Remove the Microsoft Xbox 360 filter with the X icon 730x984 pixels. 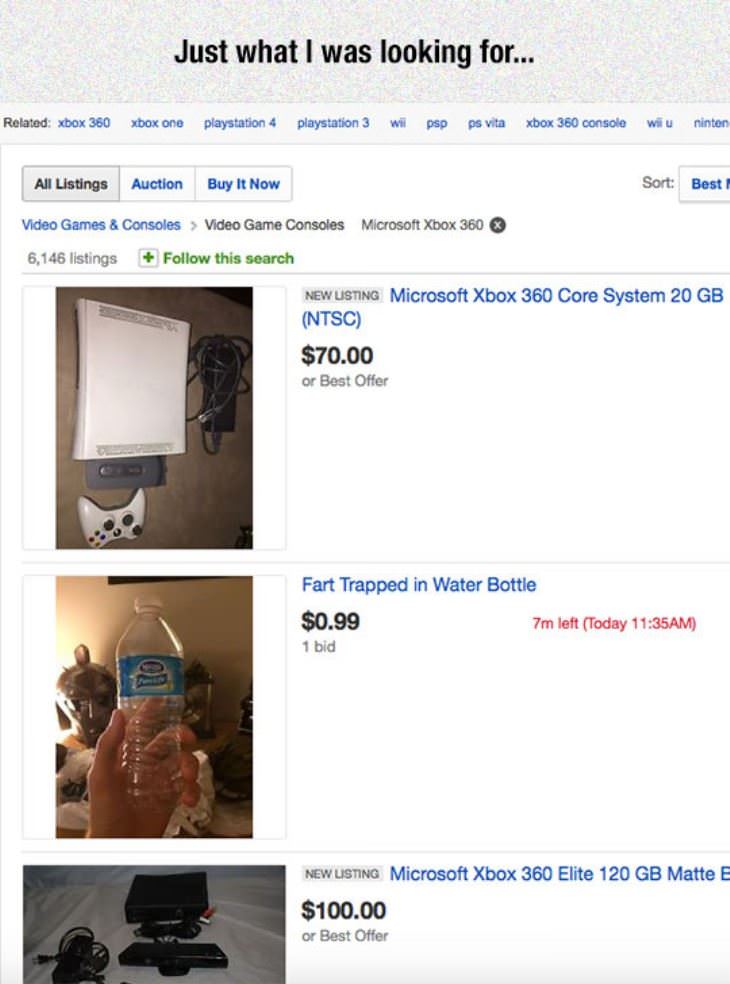point(497,225)
